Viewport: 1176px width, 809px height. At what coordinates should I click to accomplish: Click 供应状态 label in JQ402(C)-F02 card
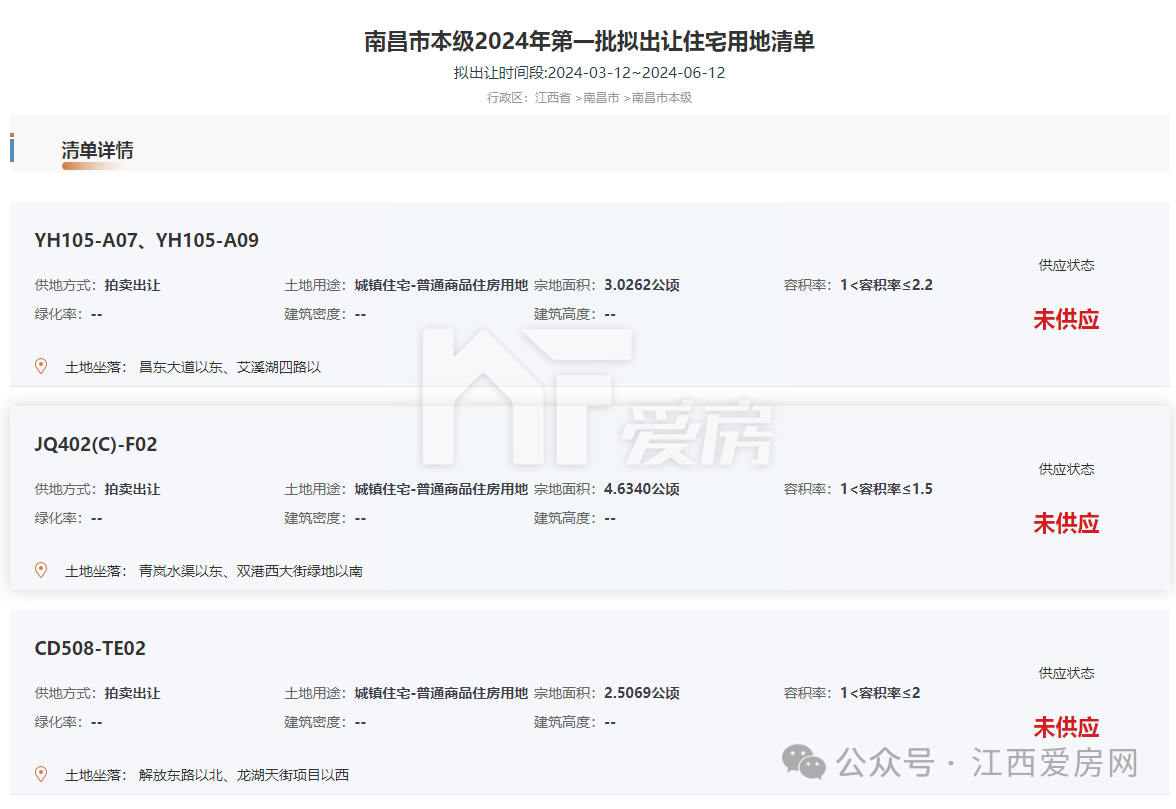pyautogui.click(x=1066, y=469)
